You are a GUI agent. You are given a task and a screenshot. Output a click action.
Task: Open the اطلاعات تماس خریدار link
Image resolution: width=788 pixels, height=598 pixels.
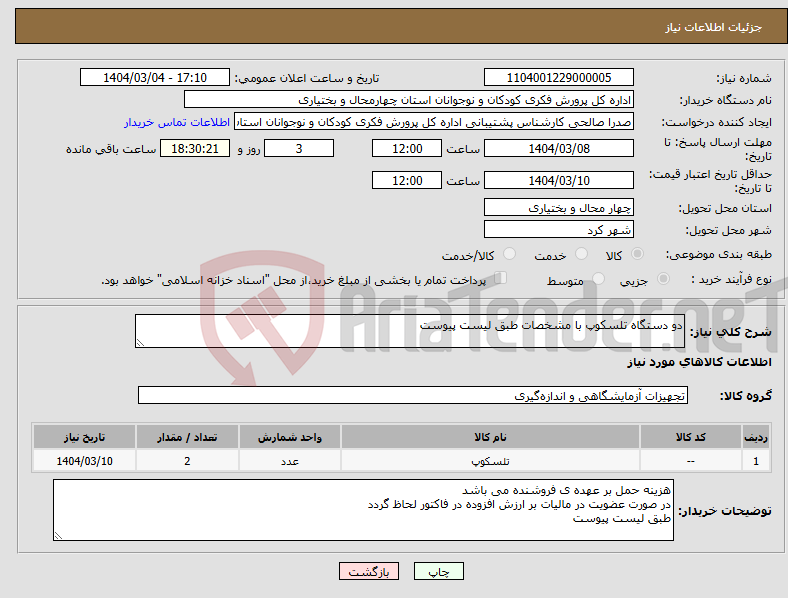coord(177,122)
